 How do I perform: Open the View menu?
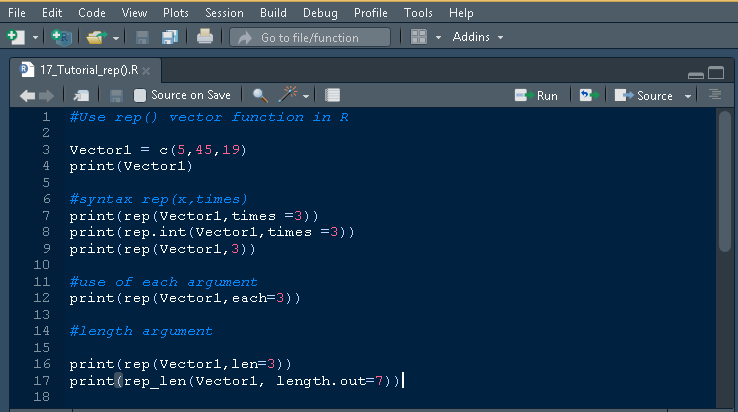pyautogui.click(x=134, y=13)
